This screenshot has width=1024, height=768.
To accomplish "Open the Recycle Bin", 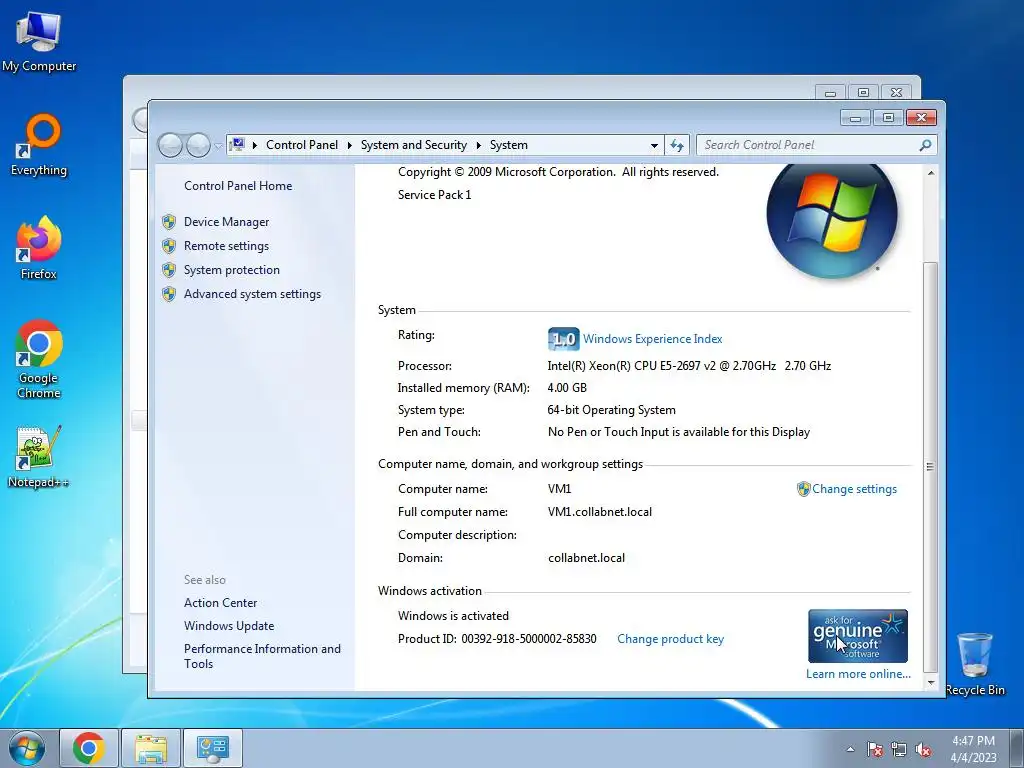I will click(x=975, y=664).
